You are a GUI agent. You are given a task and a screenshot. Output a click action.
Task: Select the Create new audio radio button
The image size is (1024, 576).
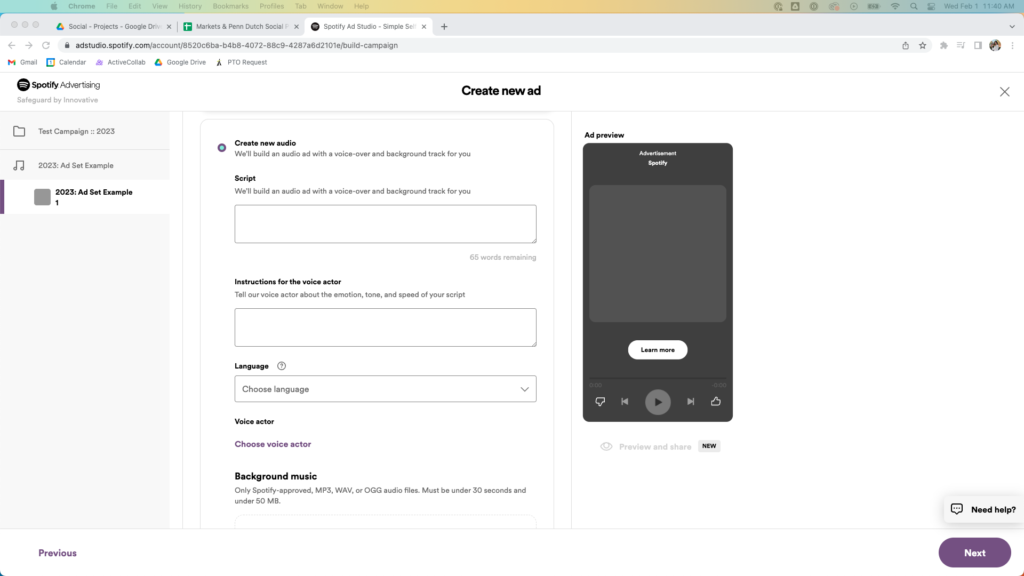tap(222, 148)
